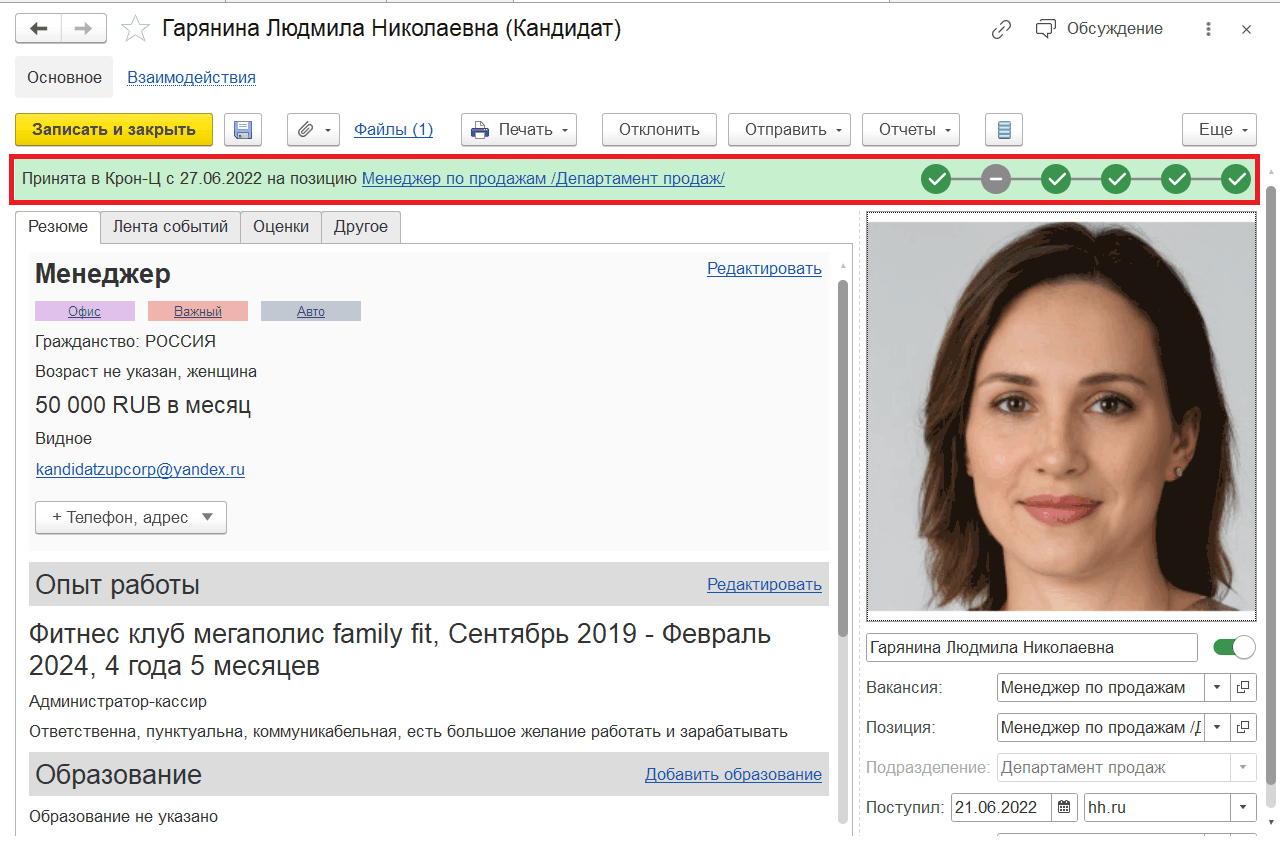The width and height of the screenshot is (1280, 853).
Task: Open the "Отправить" dropdown menu
Action: (x=789, y=129)
